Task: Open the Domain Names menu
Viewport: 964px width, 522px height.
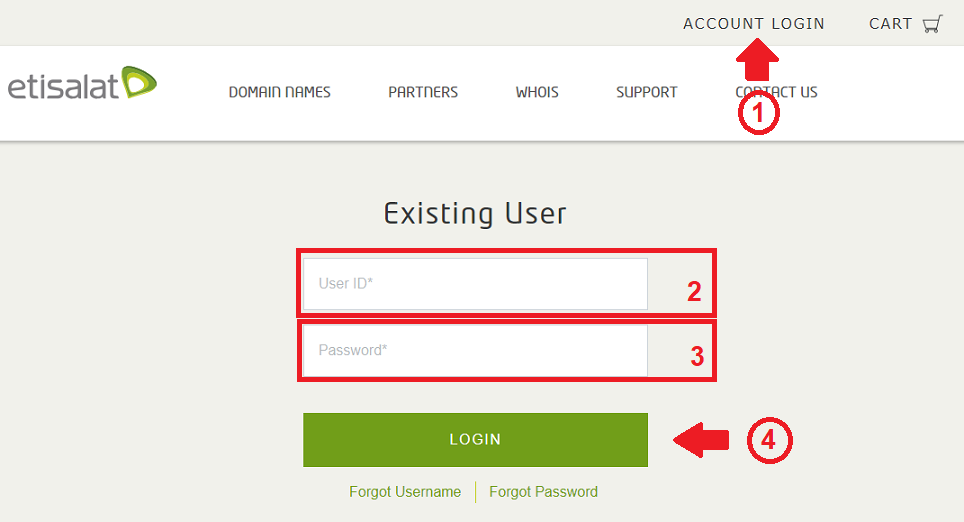Action: (279, 92)
